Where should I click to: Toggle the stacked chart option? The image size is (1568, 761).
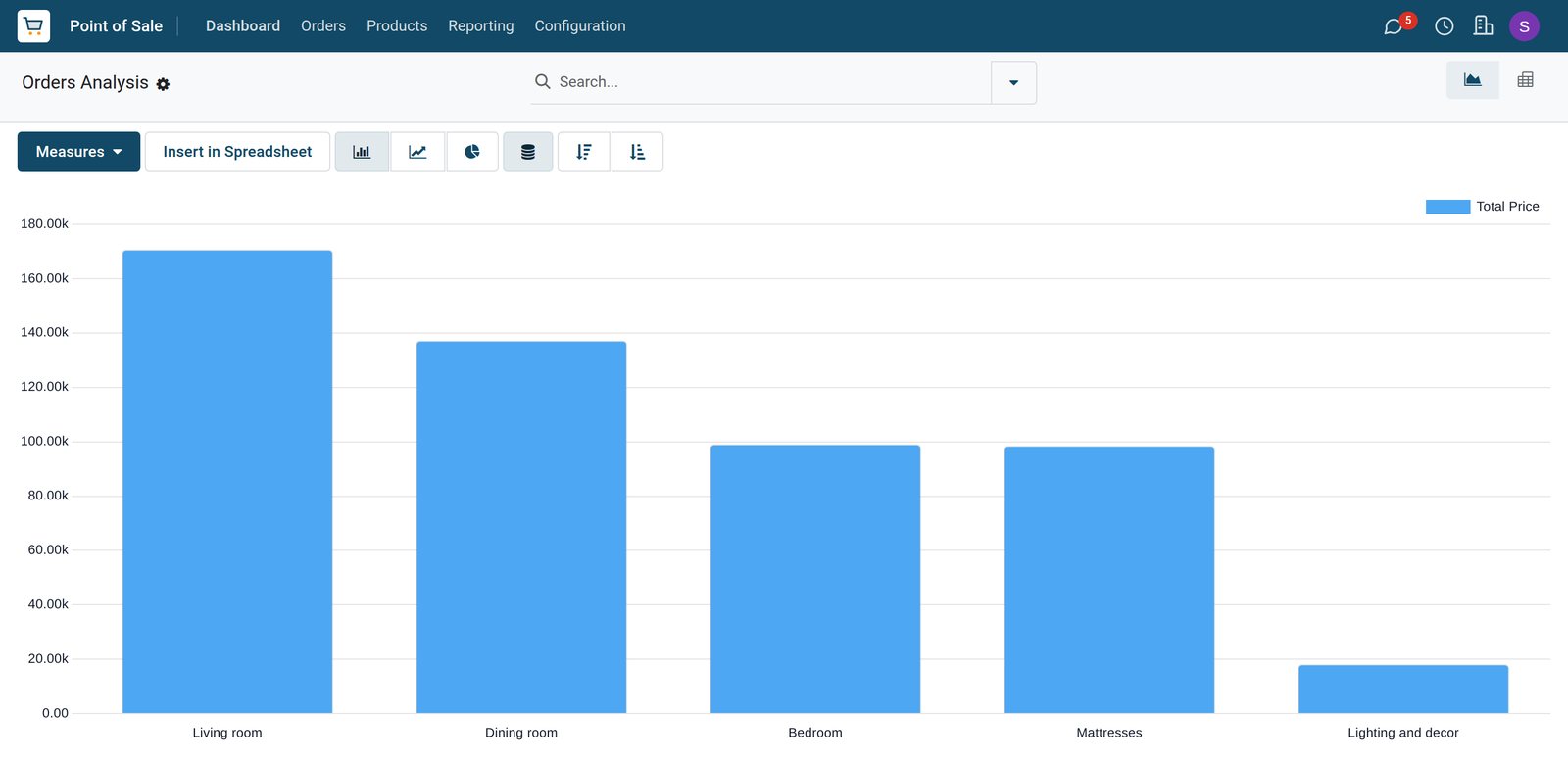pyautogui.click(x=528, y=152)
